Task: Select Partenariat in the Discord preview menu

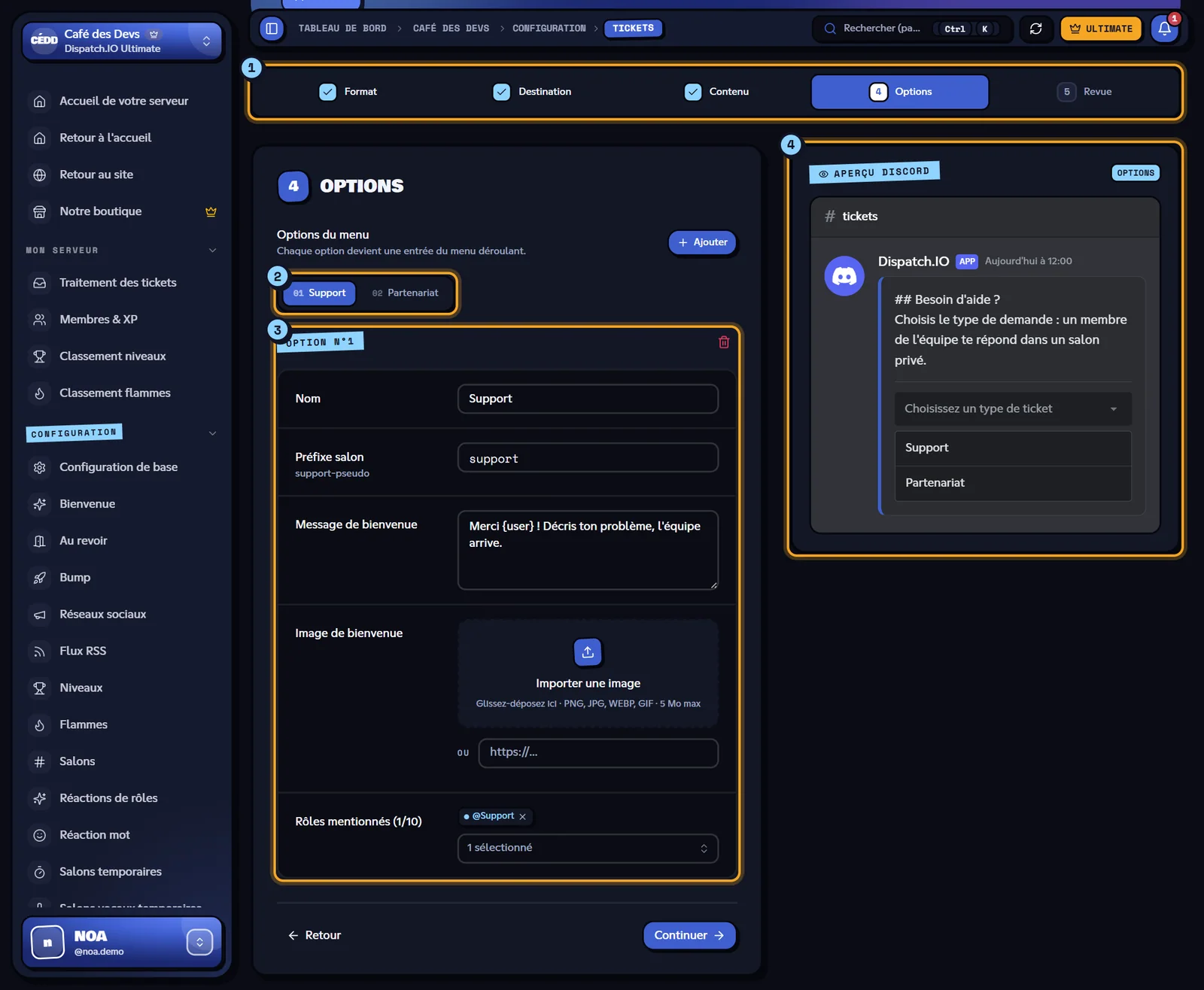Action: [1013, 483]
